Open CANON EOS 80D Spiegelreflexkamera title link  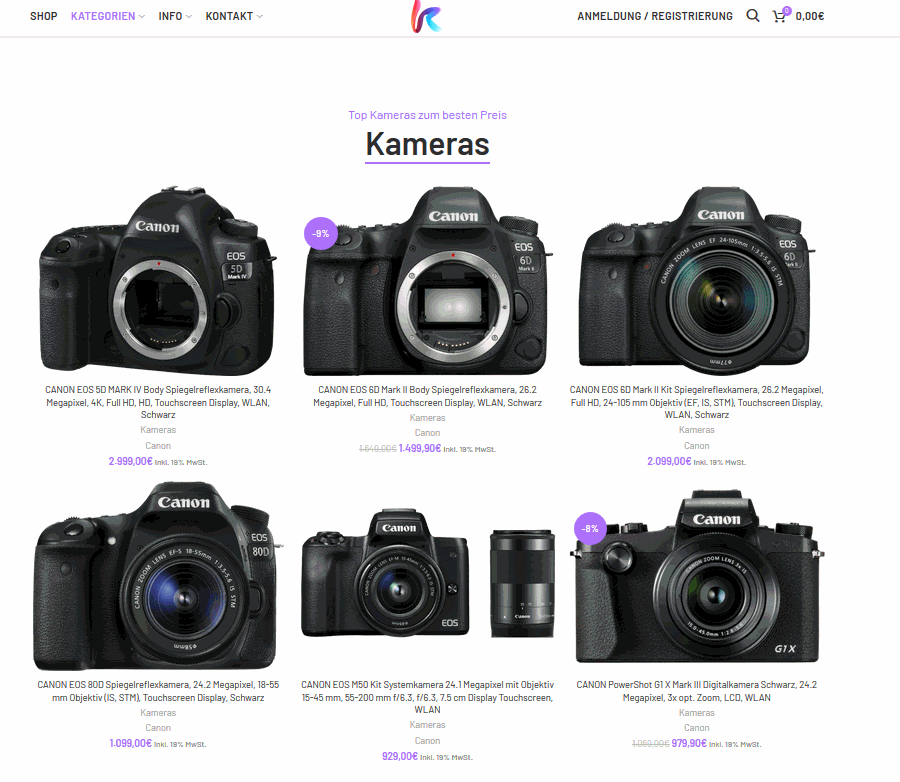pyautogui.click(x=158, y=691)
